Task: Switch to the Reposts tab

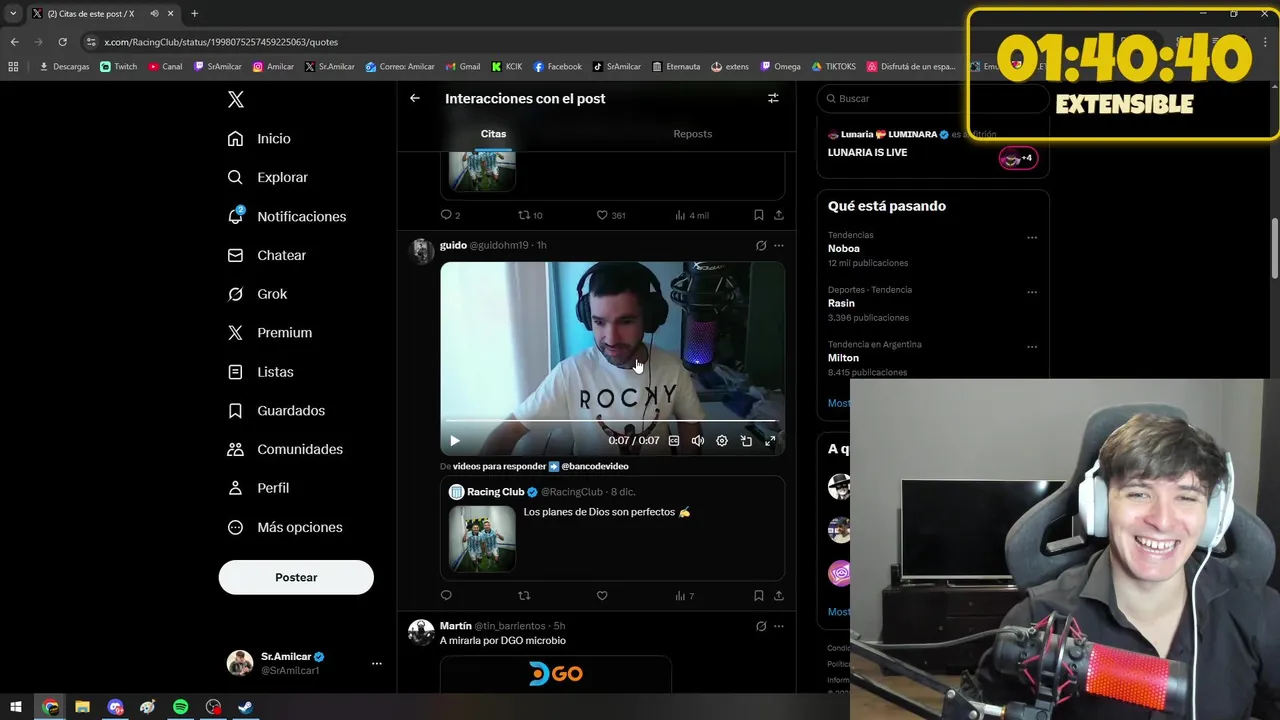Action: [x=693, y=134]
